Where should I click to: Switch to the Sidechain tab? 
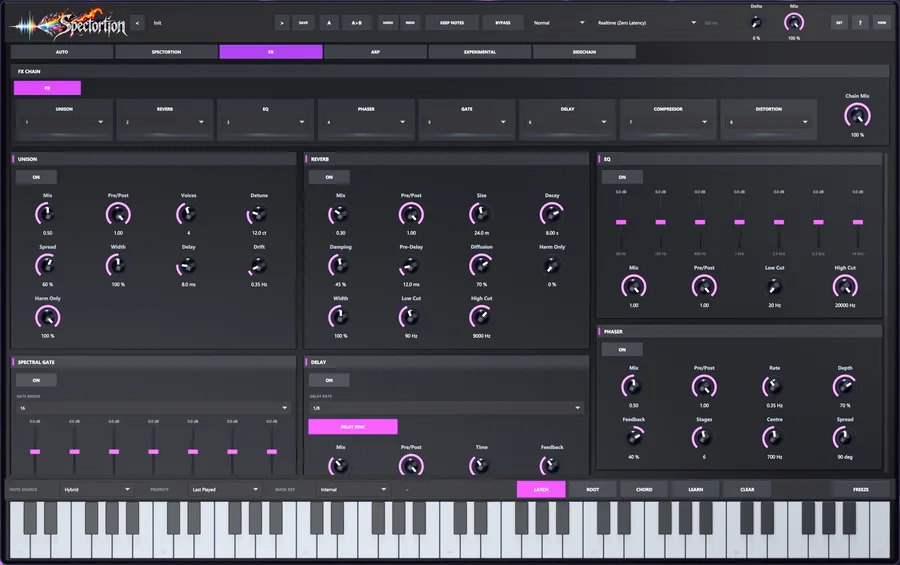pyautogui.click(x=584, y=52)
